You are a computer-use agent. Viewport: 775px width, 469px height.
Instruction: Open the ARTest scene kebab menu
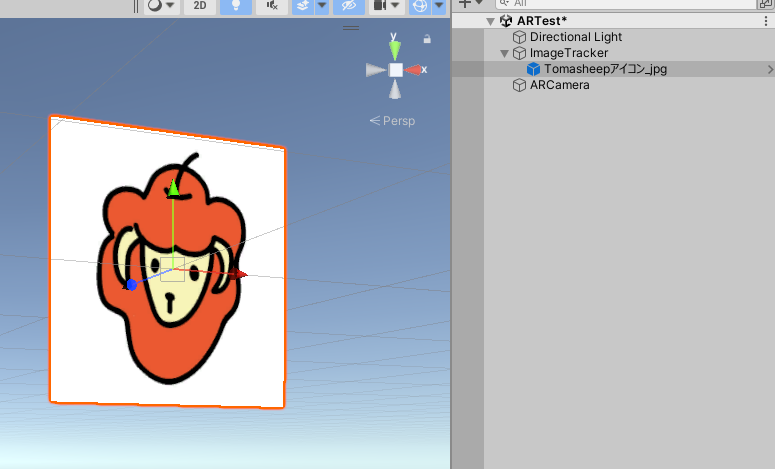click(x=766, y=21)
